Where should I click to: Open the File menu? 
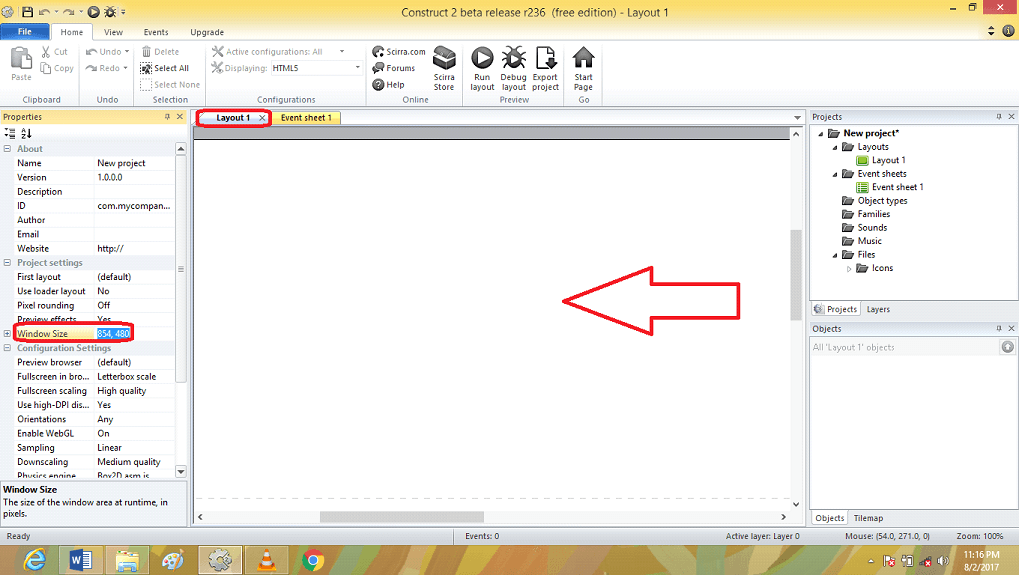[x=25, y=31]
